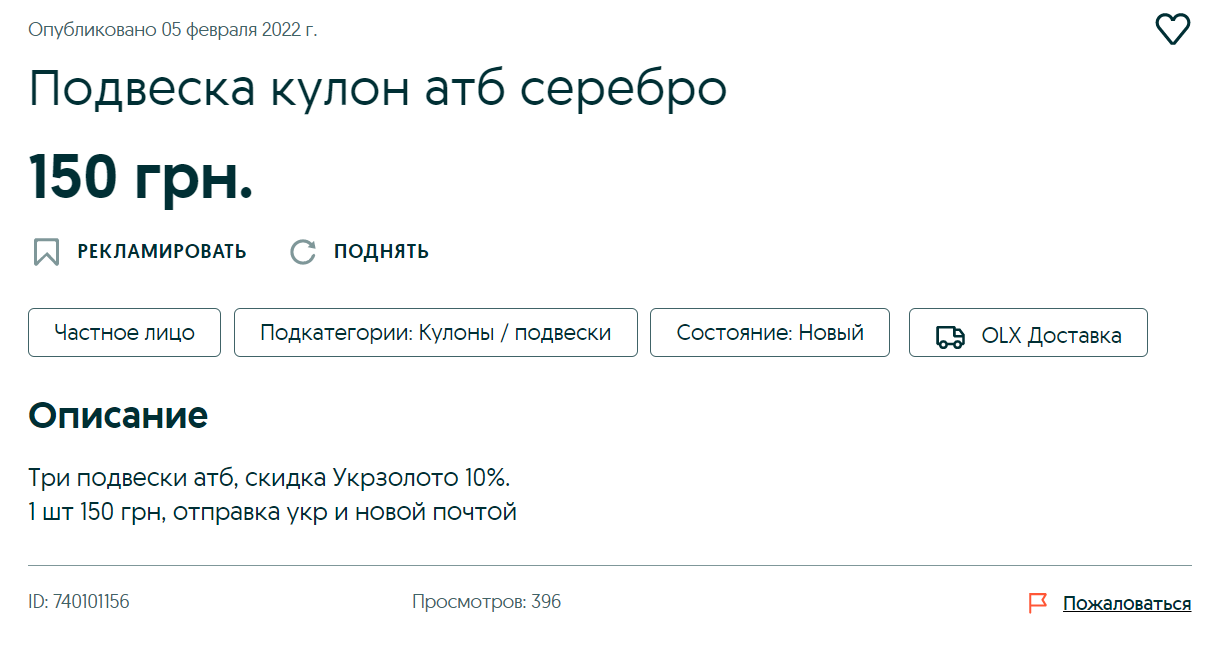1229x666 pixels.
Task: Click the listing ID 740101156
Action: pyautogui.click(x=79, y=602)
